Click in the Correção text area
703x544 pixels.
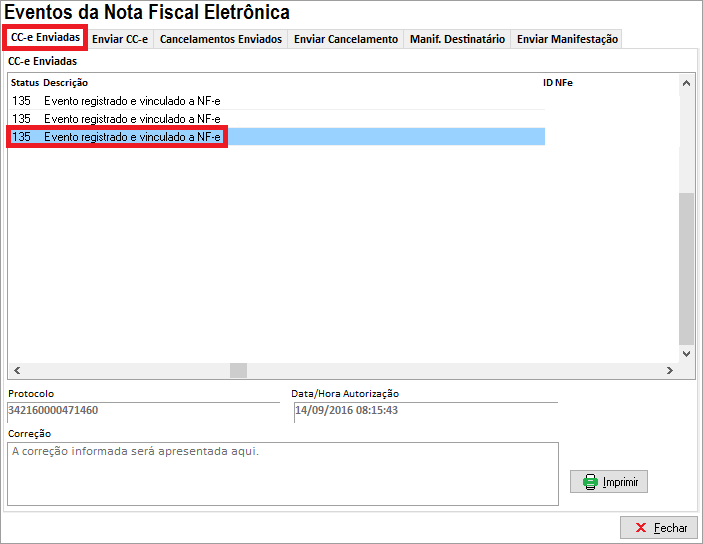[282, 467]
